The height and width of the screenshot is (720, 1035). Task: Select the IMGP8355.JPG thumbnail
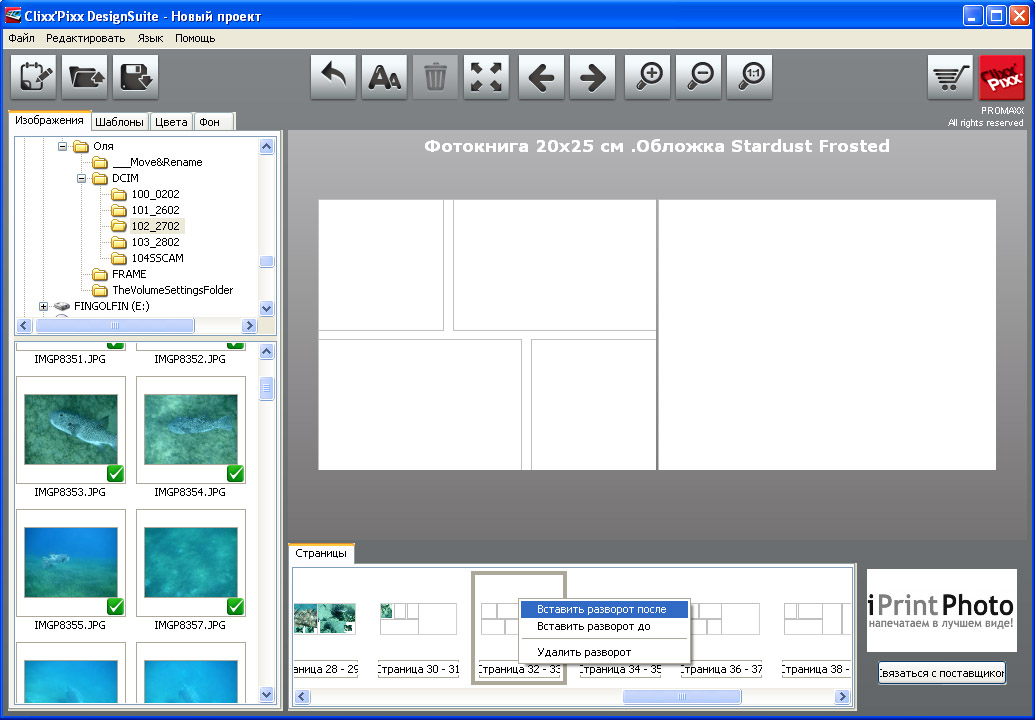71,562
